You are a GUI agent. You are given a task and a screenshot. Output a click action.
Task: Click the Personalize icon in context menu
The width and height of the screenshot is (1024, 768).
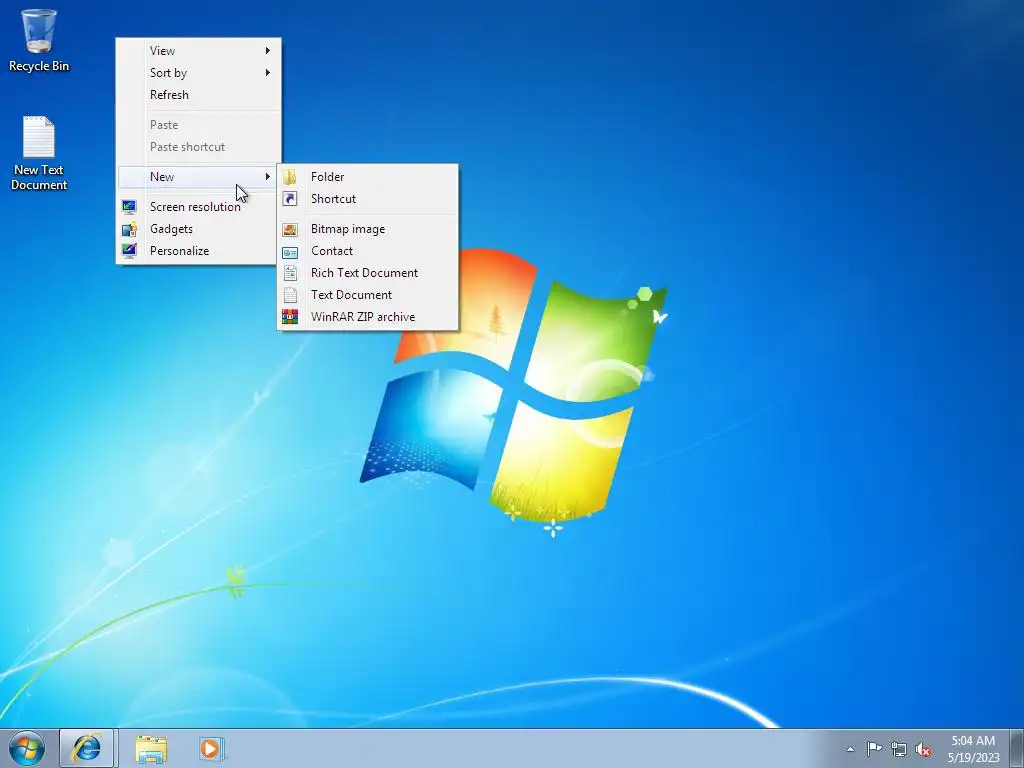[129, 251]
